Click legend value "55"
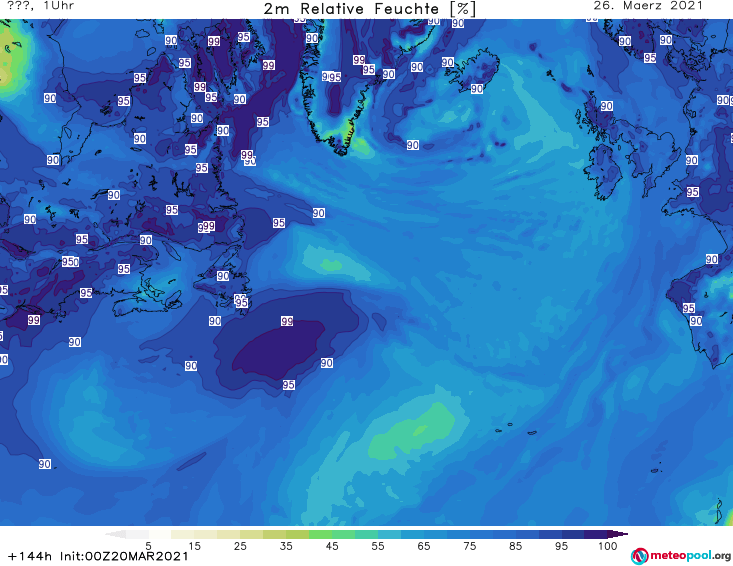The height and width of the screenshot is (566, 733). tap(378, 545)
